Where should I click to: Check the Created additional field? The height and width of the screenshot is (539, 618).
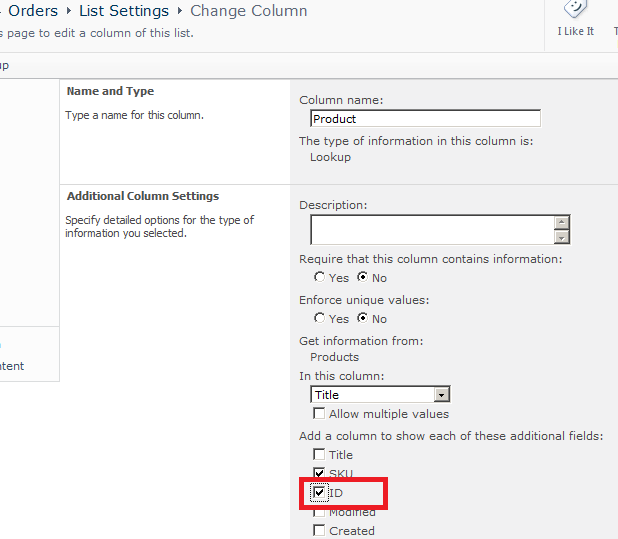pyautogui.click(x=319, y=530)
